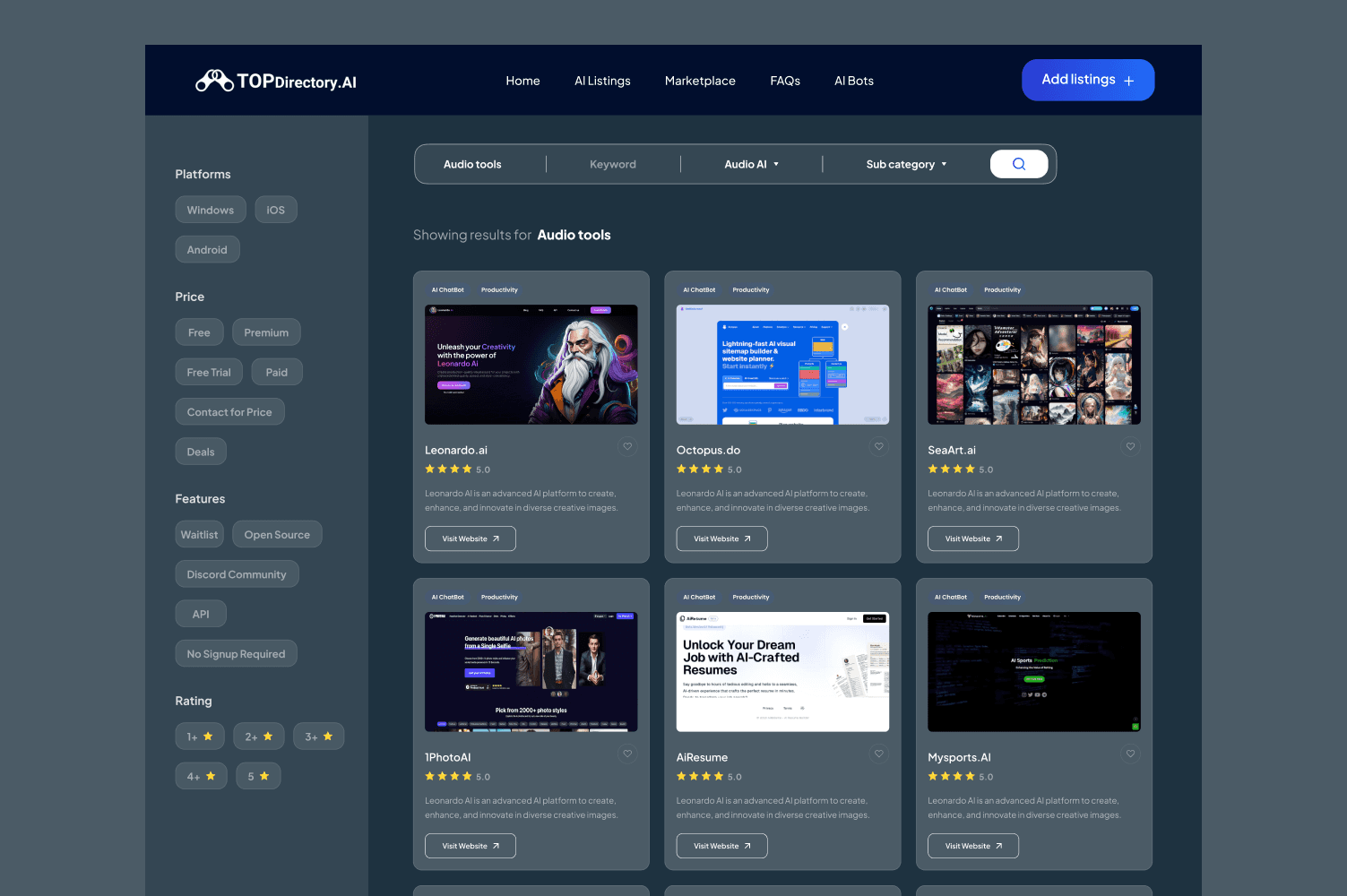
Task: Click the search magnifier button
Action: point(1019,164)
